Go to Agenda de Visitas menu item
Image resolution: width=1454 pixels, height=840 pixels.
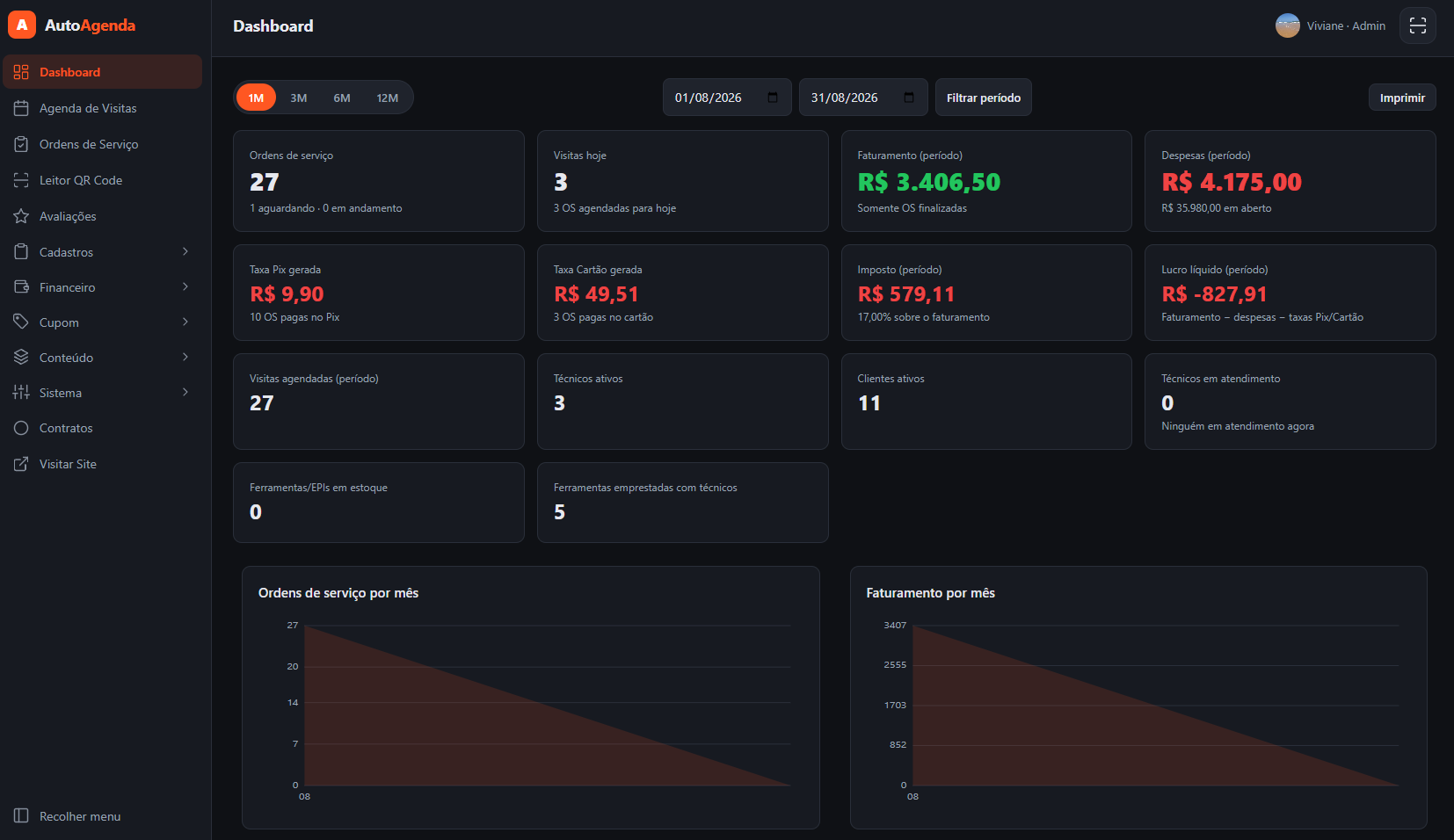point(103,108)
